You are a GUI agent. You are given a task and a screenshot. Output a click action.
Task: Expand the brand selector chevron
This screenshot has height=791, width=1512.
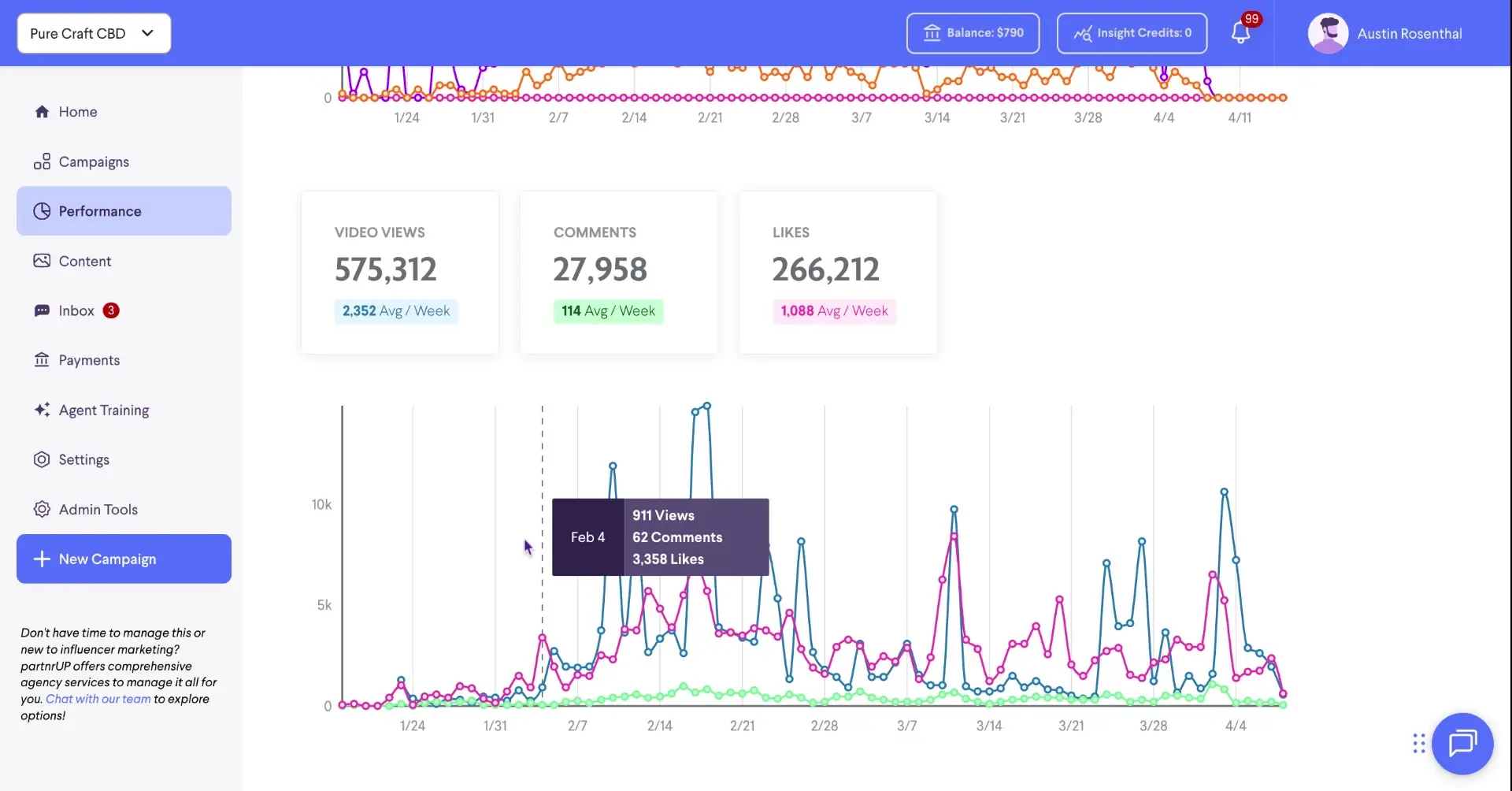tap(146, 33)
